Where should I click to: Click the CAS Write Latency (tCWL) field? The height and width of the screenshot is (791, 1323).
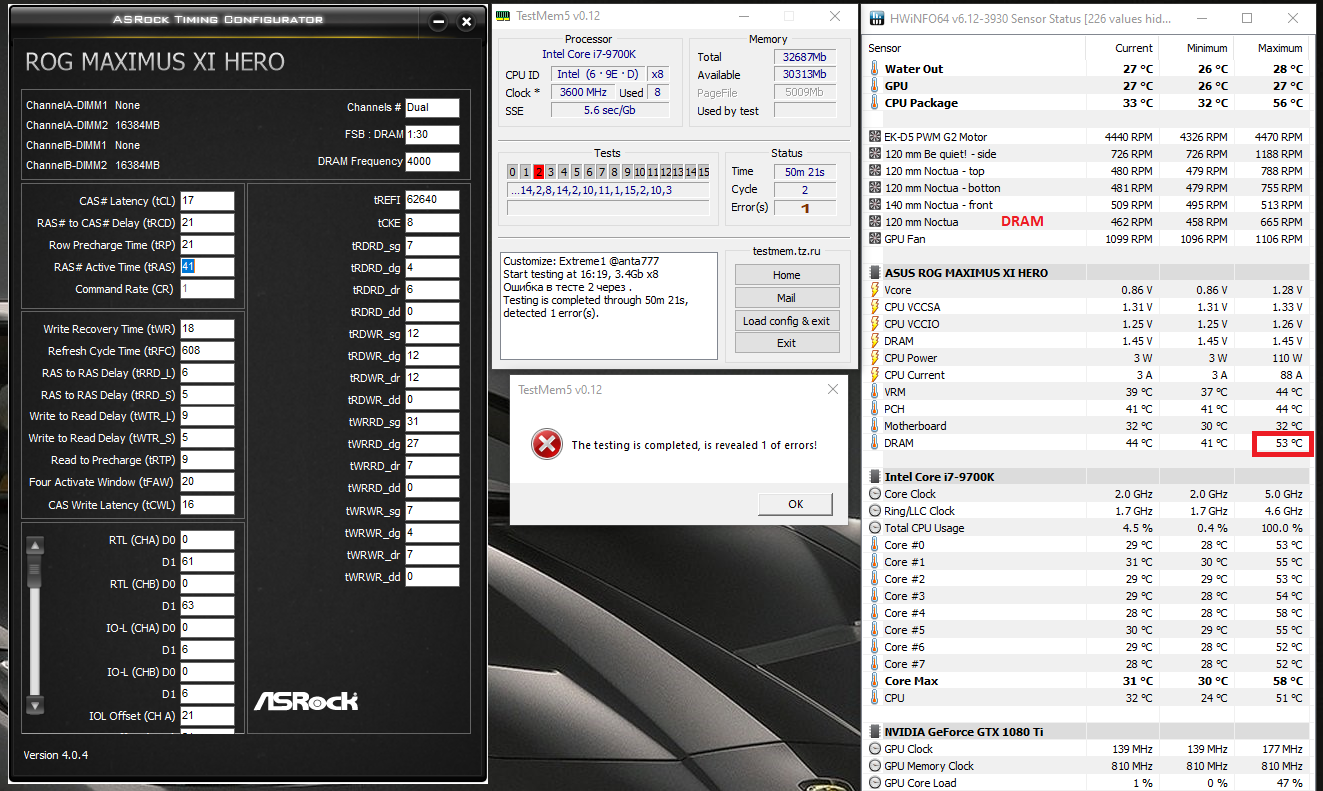207,505
